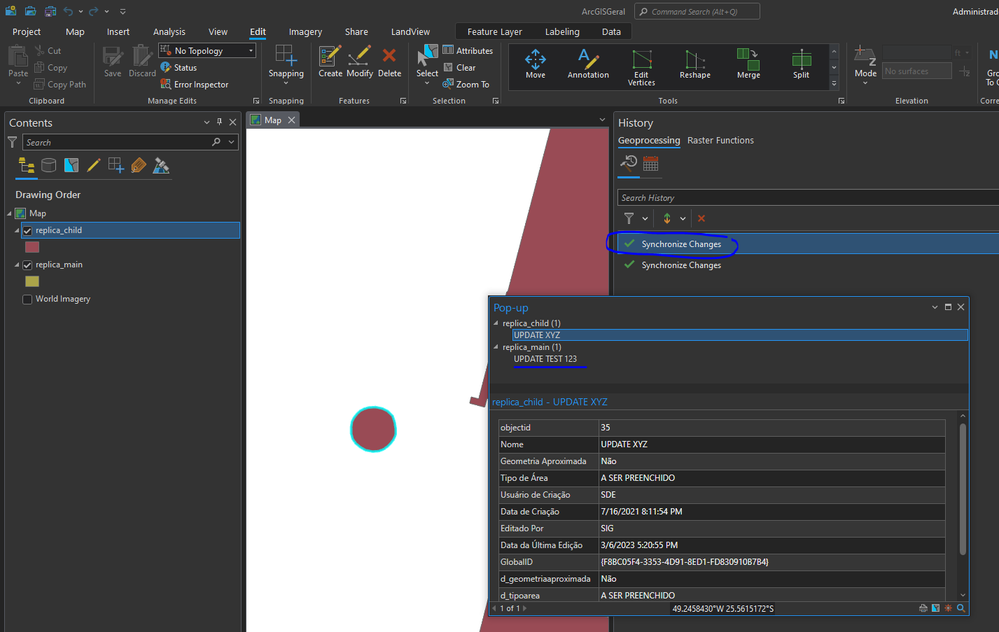
Task: Click the first Synchronize Changes history entry
Action: [681, 244]
